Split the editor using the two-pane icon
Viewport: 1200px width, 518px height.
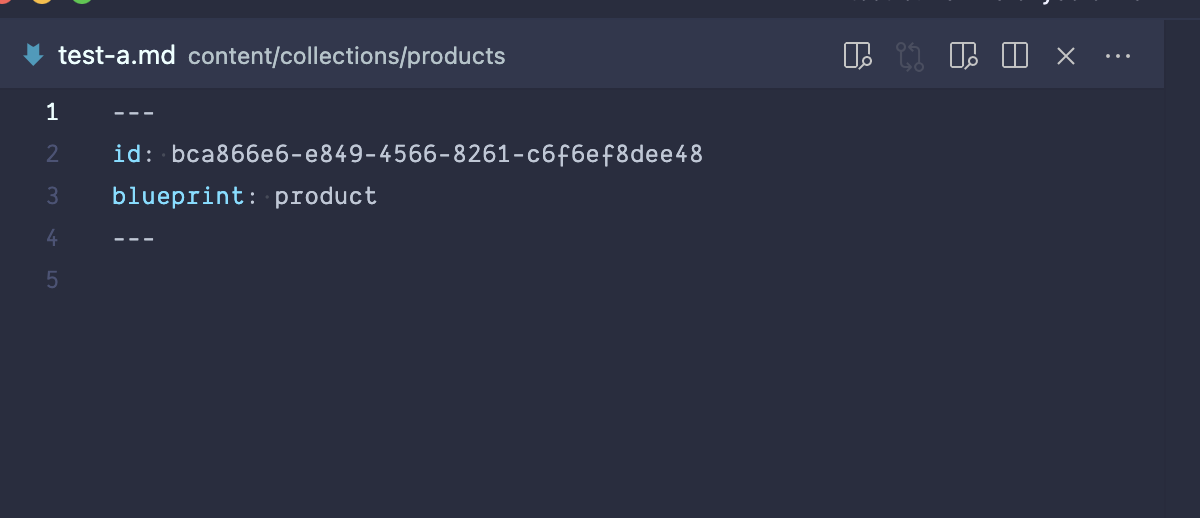point(1015,56)
